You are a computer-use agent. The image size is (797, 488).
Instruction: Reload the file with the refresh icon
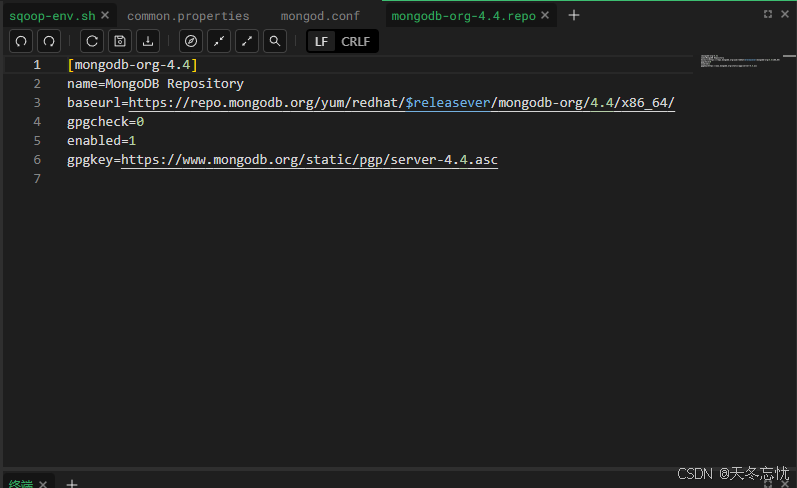point(91,41)
